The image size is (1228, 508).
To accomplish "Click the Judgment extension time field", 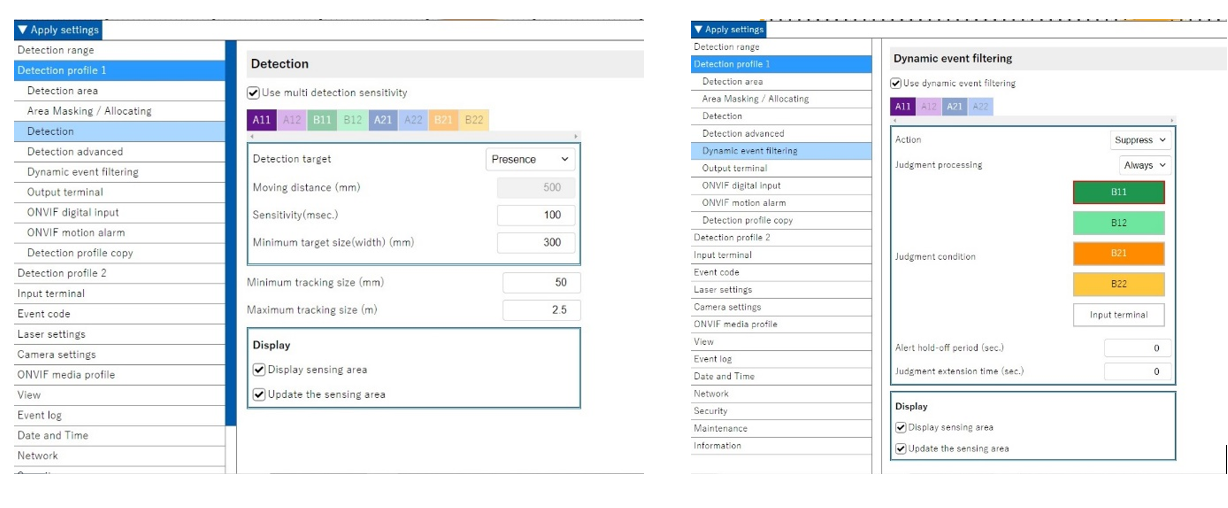I will [x=1138, y=371].
